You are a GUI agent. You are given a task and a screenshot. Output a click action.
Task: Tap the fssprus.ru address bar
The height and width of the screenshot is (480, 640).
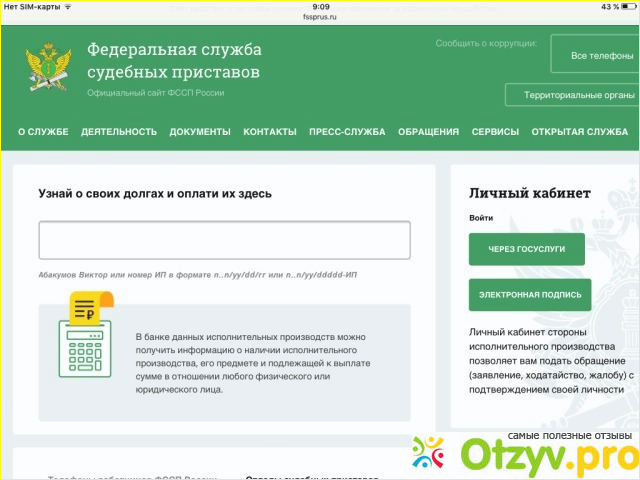coord(320,17)
